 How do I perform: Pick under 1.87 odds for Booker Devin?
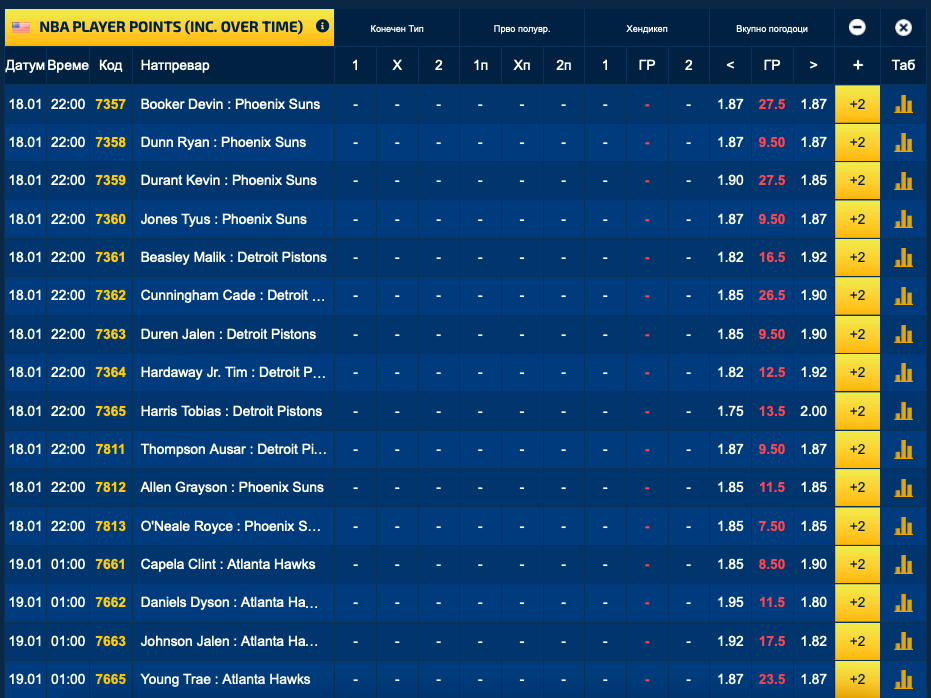730,104
